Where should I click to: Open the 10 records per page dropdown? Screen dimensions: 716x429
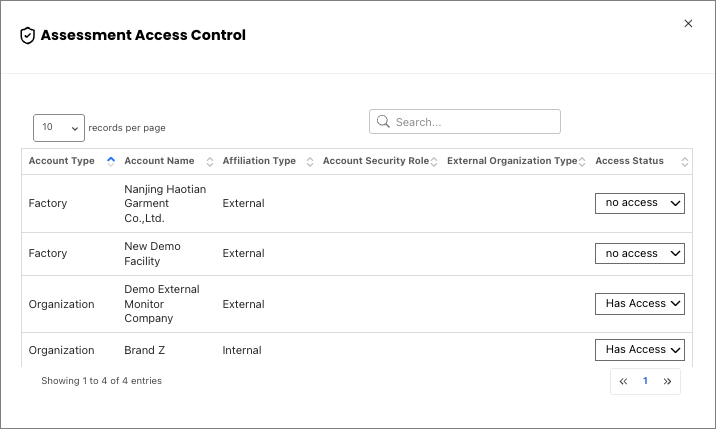click(59, 128)
